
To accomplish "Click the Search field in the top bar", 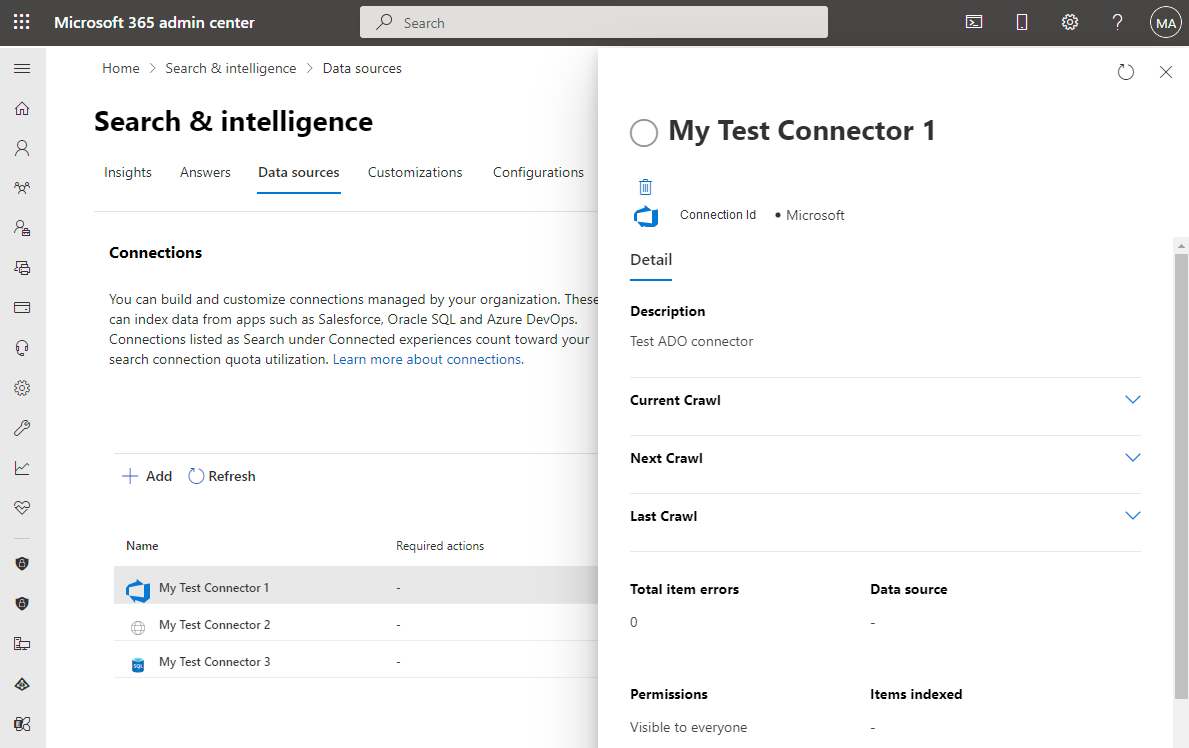I will click(x=594, y=21).
